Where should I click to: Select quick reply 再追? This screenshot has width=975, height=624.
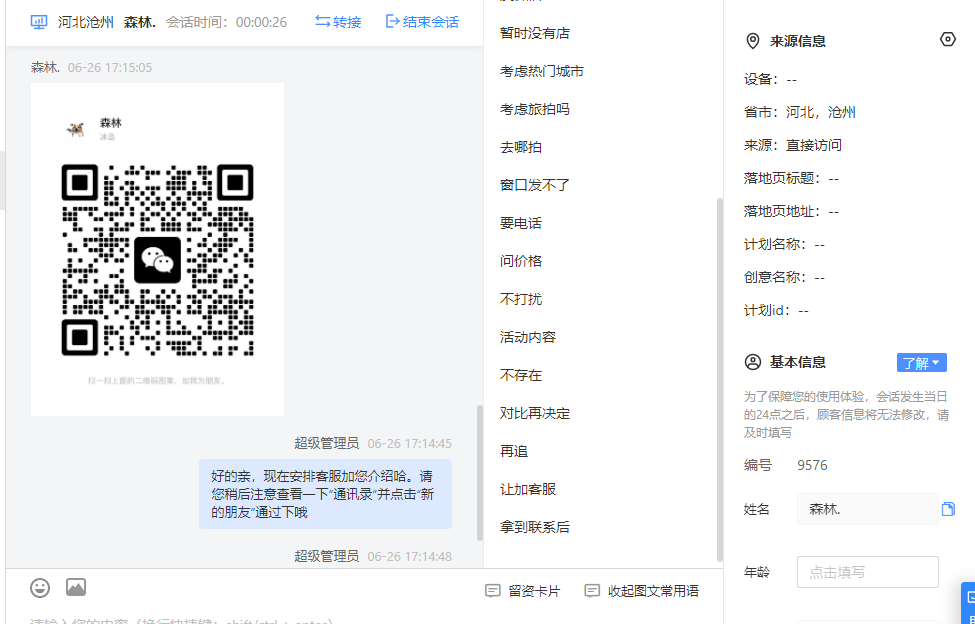(514, 451)
